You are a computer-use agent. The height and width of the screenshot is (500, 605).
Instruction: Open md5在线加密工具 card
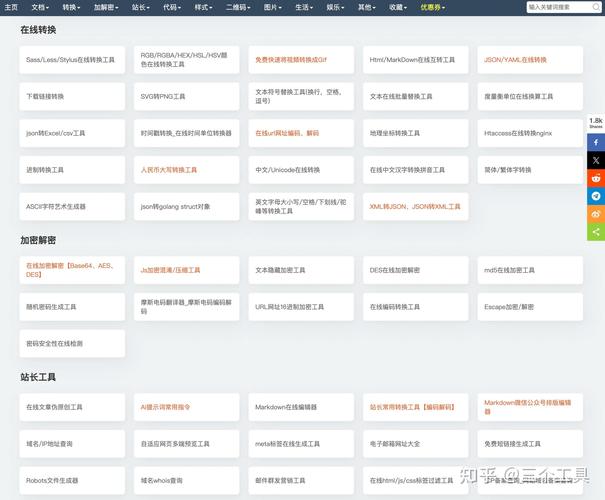tap(530, 270)
